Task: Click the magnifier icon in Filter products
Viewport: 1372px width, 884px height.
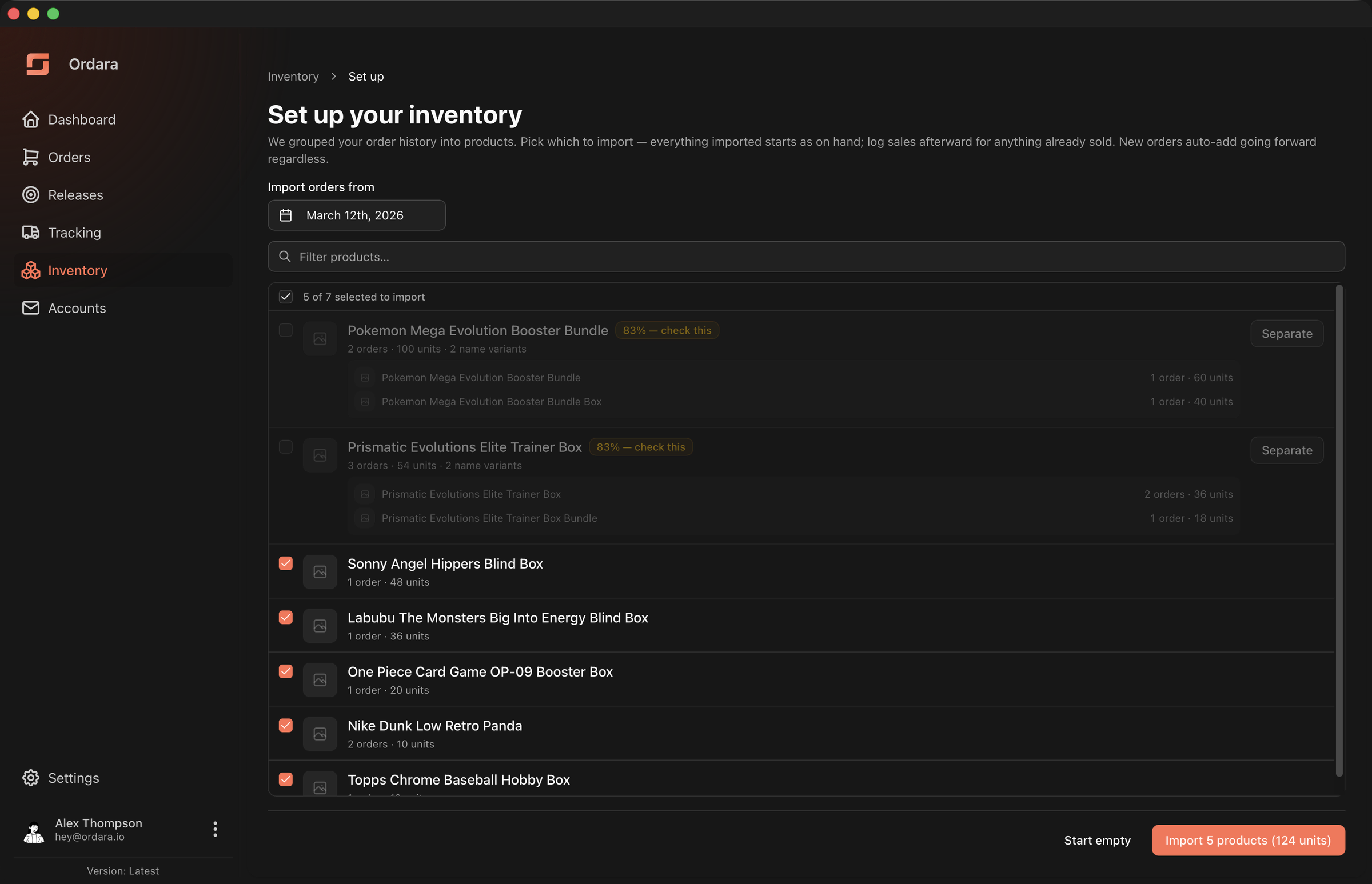Action: 285,257
